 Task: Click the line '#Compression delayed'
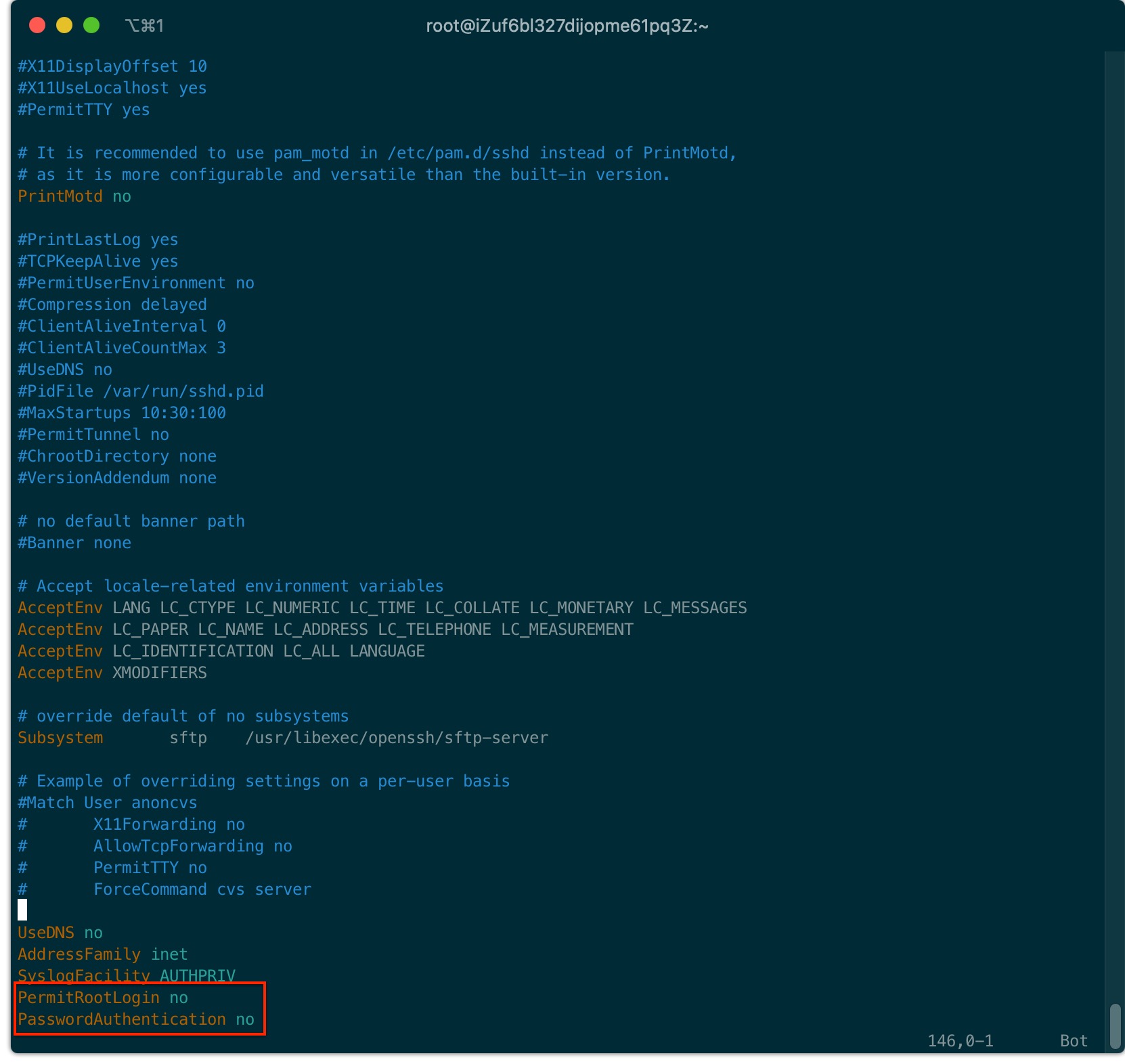(112, 305)
